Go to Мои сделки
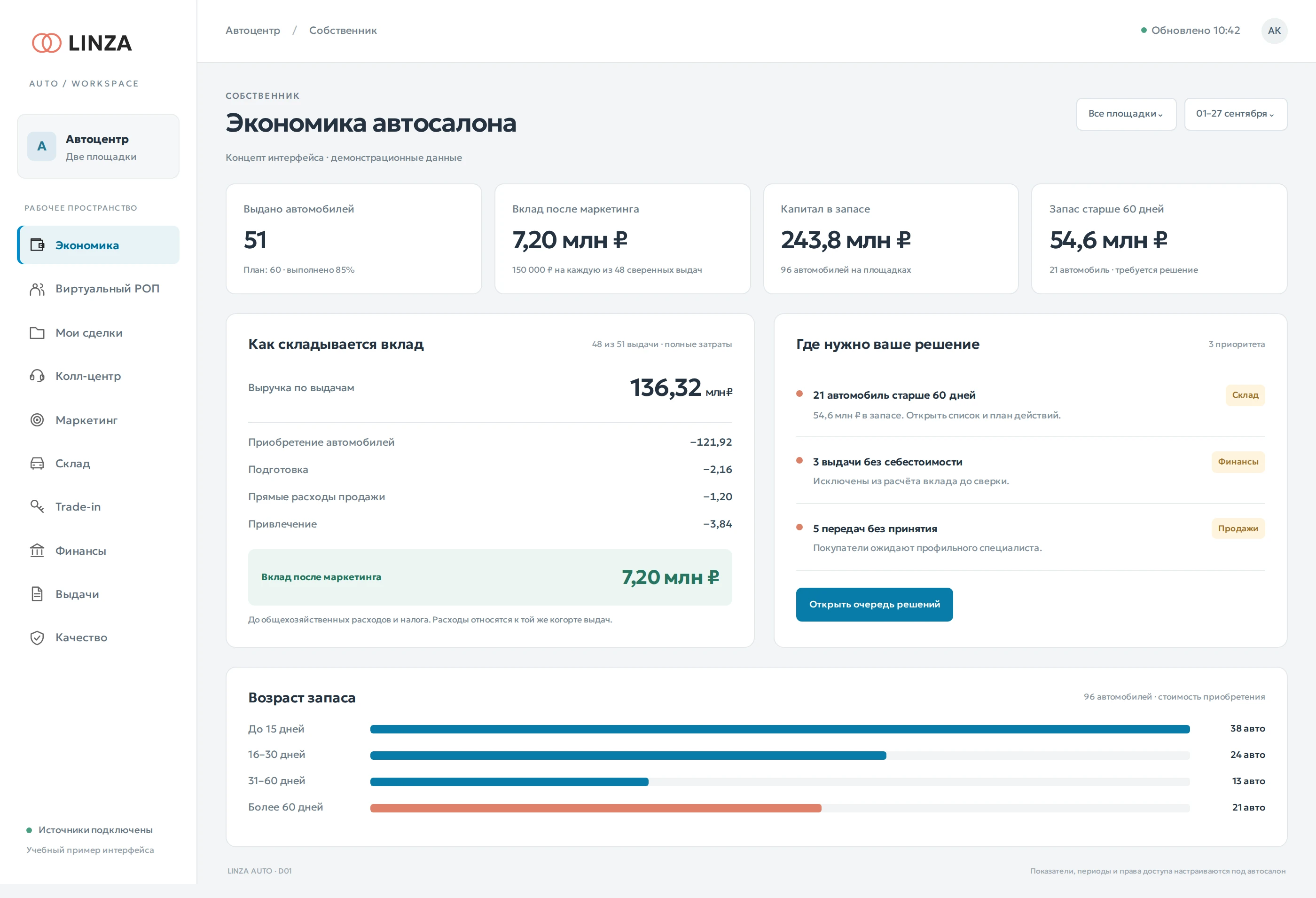The height and width of the screenshot is (898, 1316). 99,333
